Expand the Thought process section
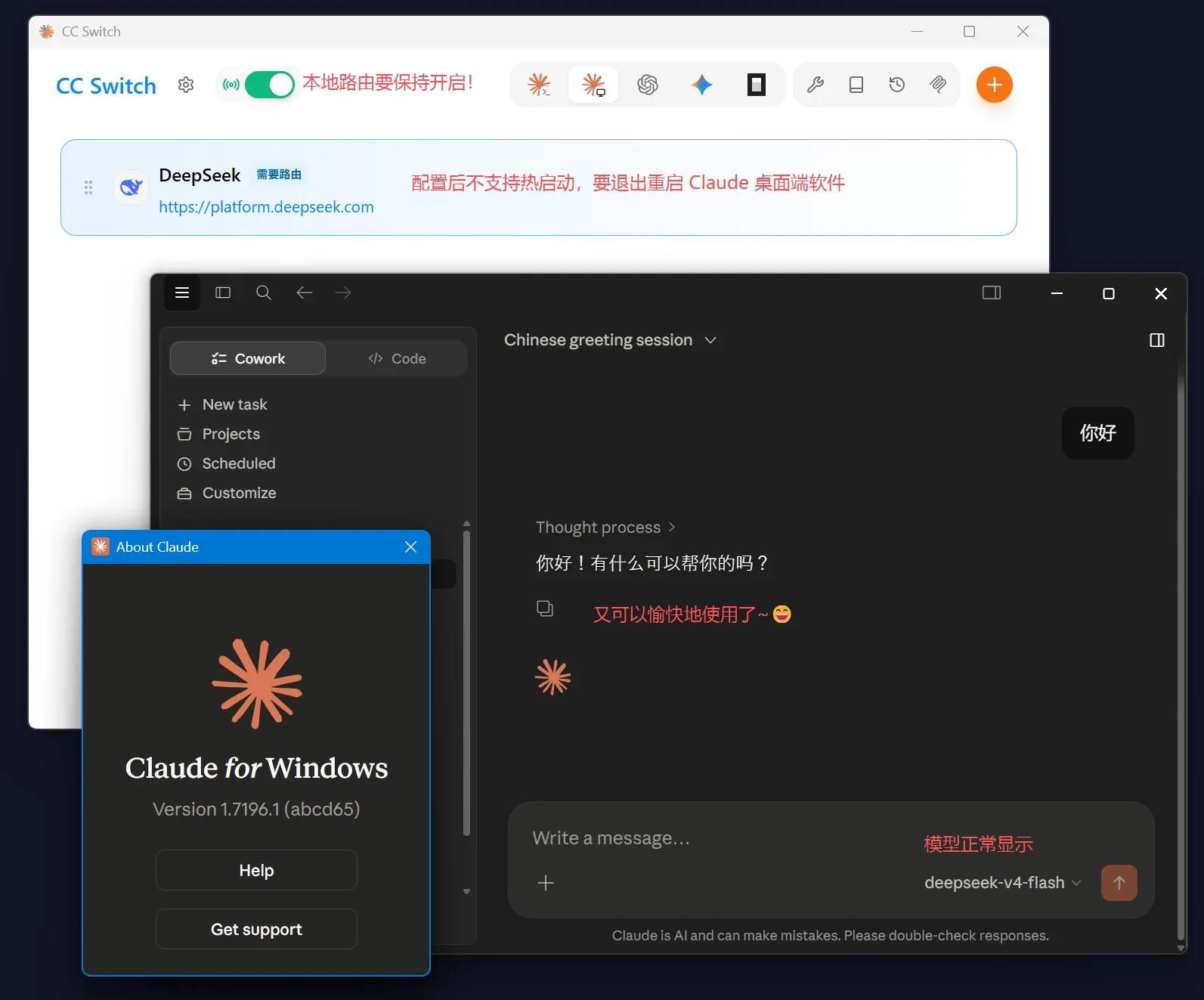The height and width of the screenshot is (1000, 1204). point(605,528)
